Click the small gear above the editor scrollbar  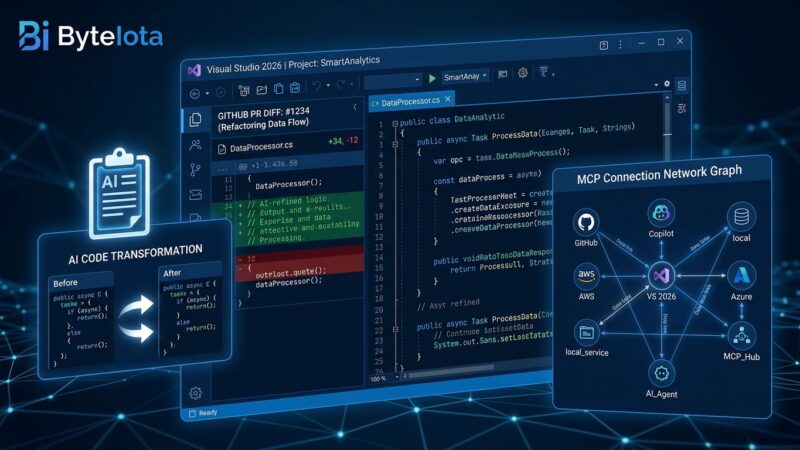coord(667,84)
